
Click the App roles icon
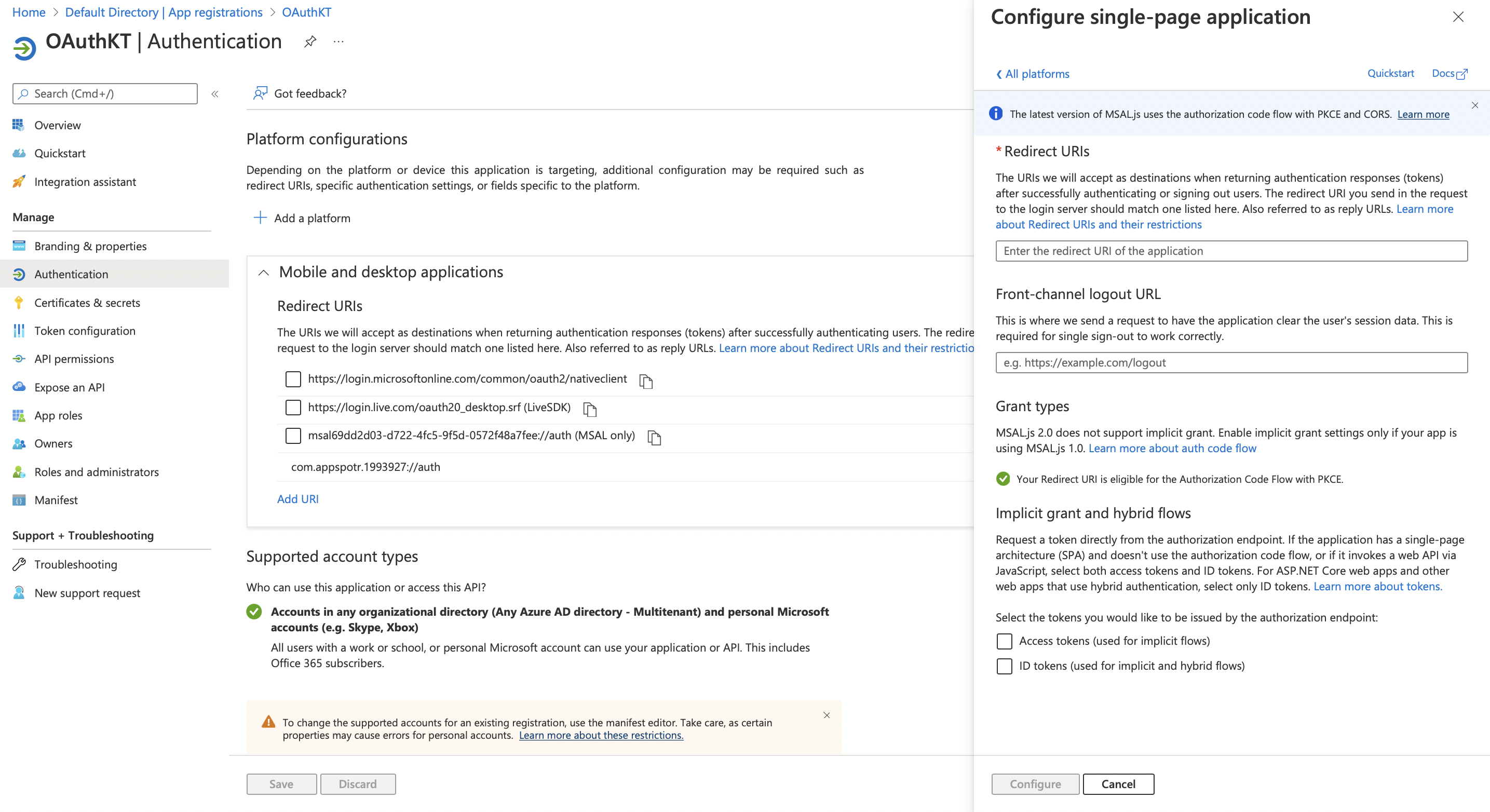coord(19,415)
